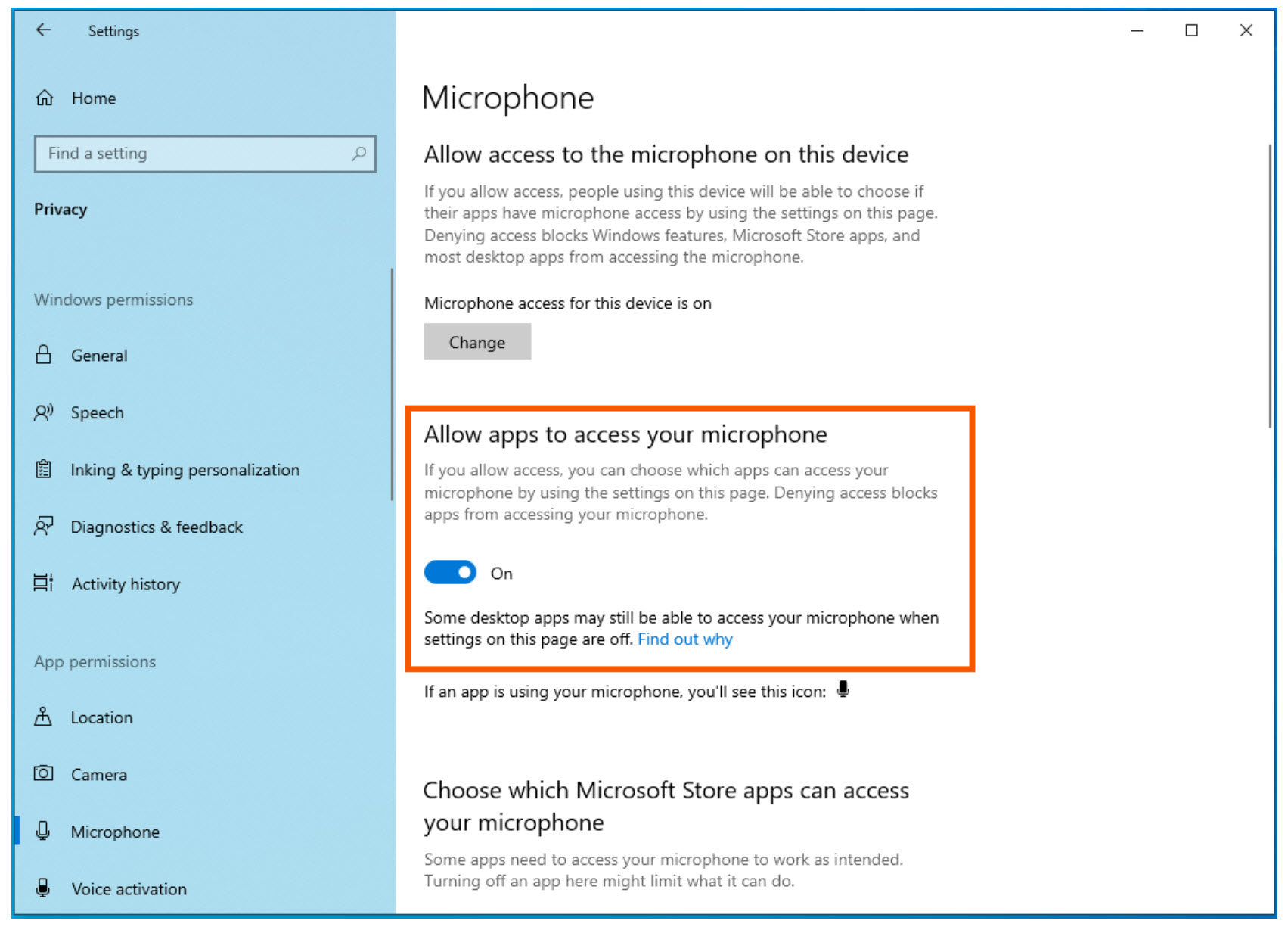Click the Windows permissions heading
The height and width of the screenshot is (930, 1288).
coord(113,300)
